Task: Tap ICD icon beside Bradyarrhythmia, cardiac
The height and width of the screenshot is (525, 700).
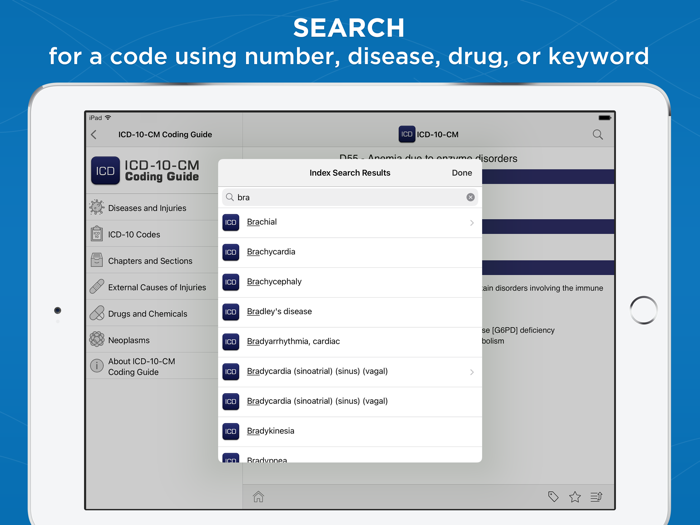Action: pos(231,342)
